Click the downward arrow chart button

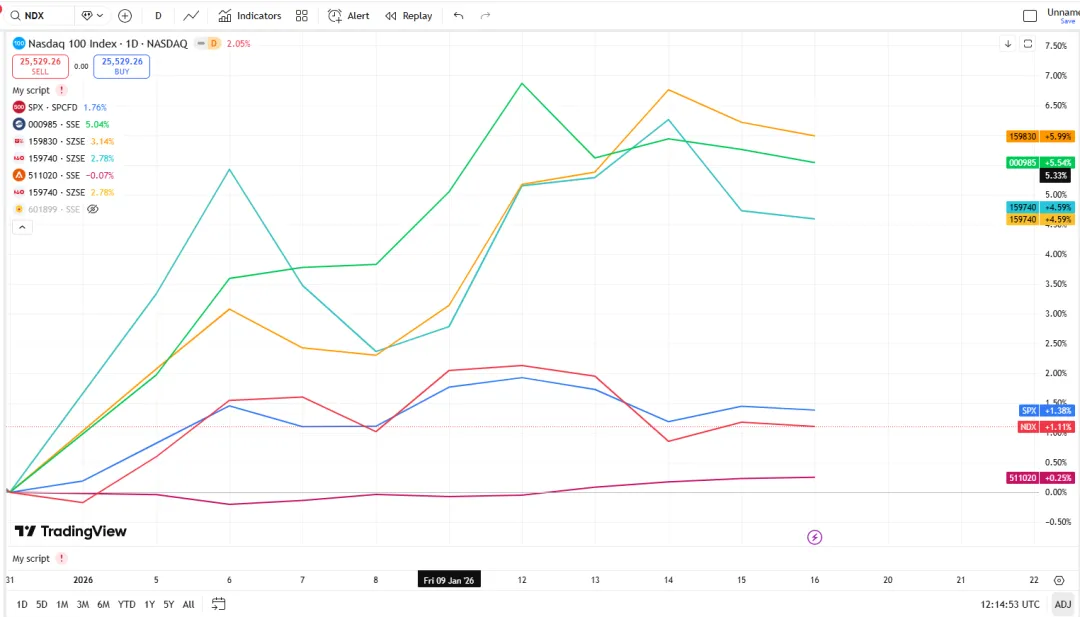pos(1008,43)
